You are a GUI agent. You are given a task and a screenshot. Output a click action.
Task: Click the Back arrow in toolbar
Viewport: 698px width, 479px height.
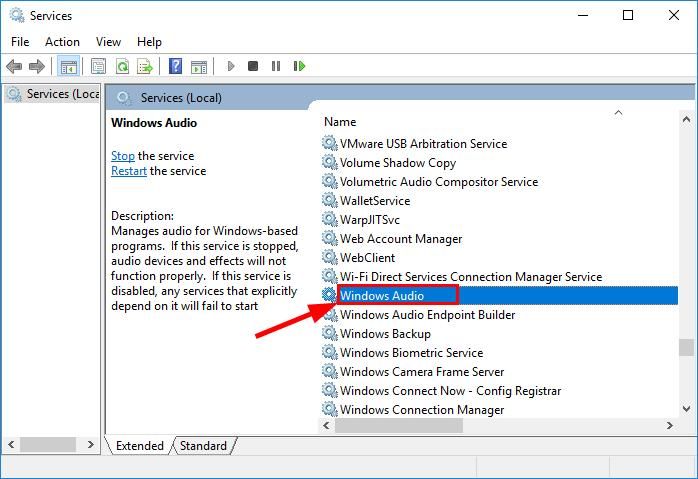tap(14, 67)
